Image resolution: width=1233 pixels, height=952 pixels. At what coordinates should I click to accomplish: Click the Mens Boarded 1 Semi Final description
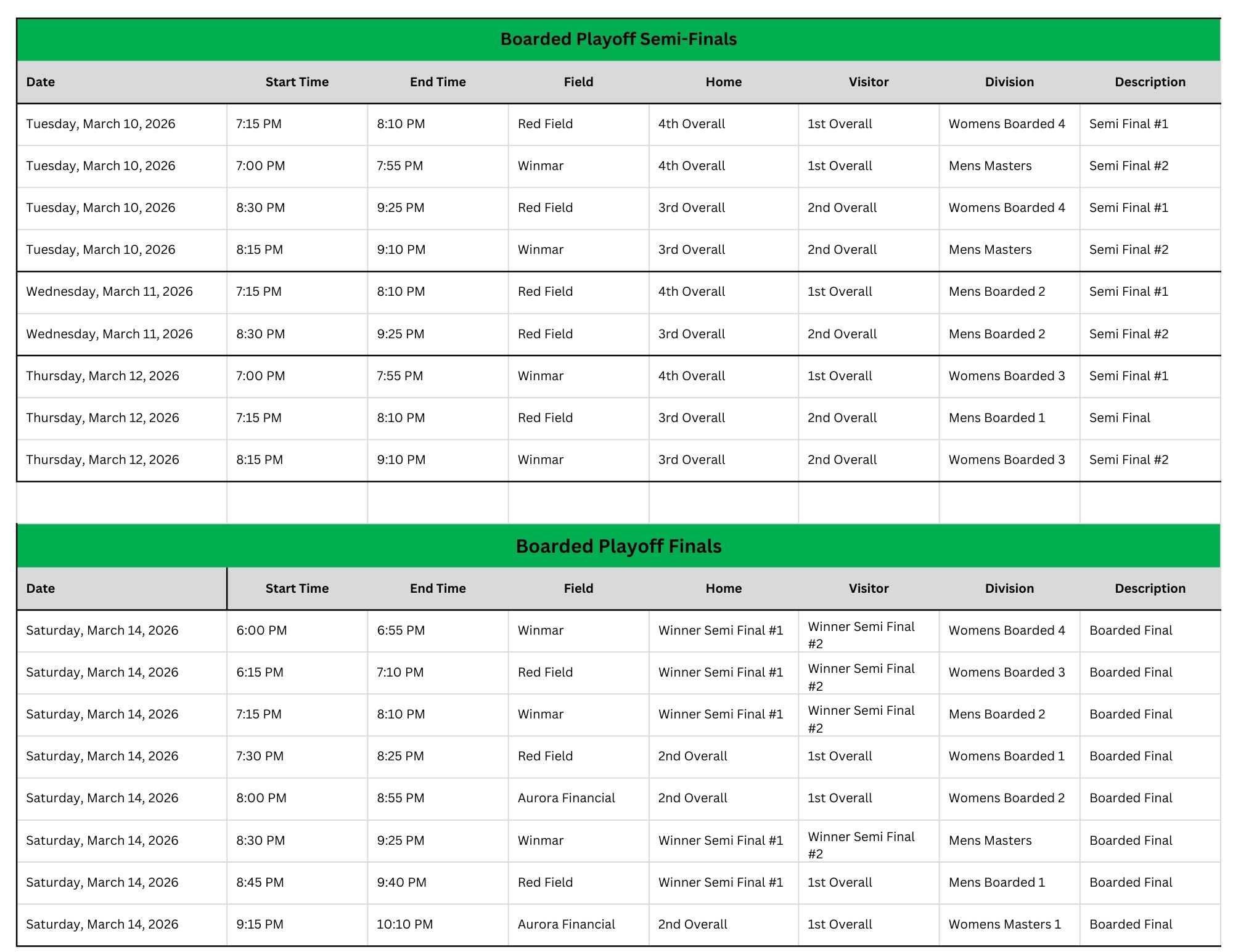tap(1120, 418)
